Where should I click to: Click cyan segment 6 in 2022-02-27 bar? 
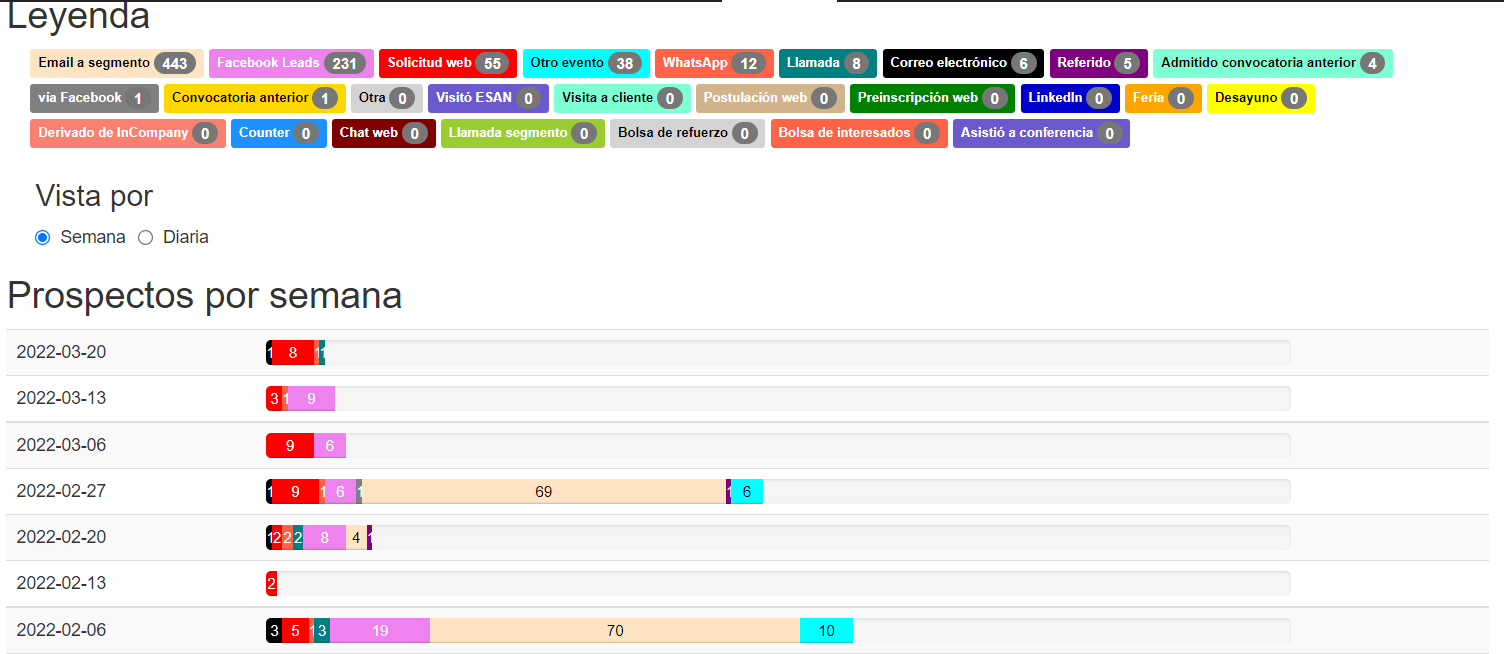(x=747, y=491)
